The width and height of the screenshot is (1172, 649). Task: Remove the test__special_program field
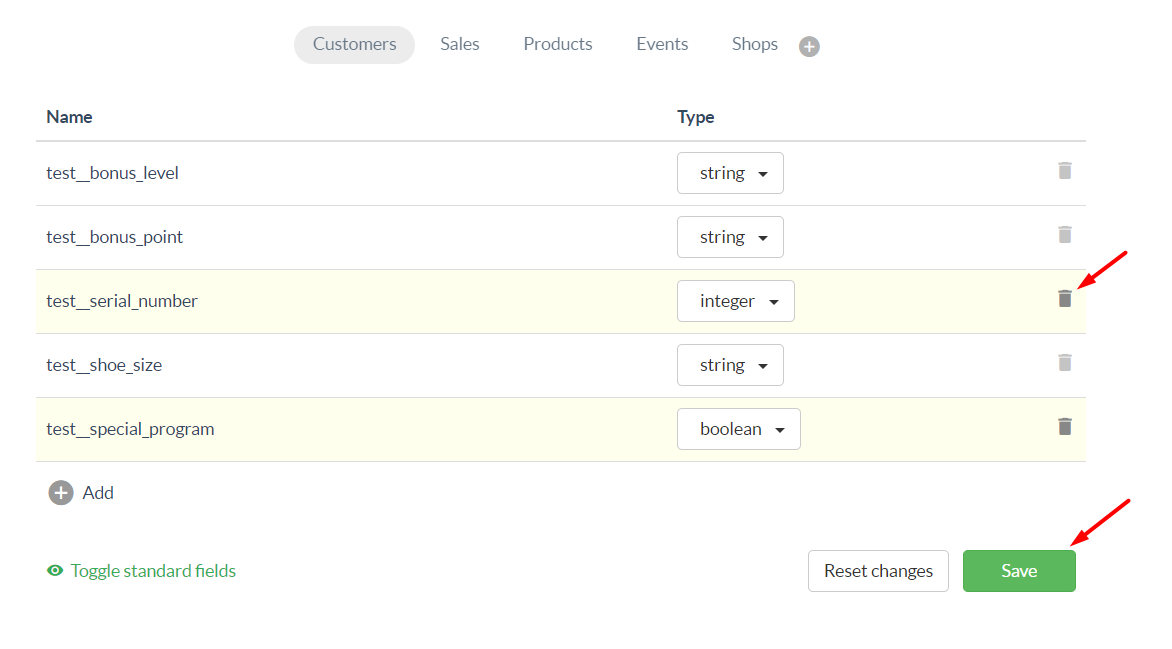click(1065, 427)
